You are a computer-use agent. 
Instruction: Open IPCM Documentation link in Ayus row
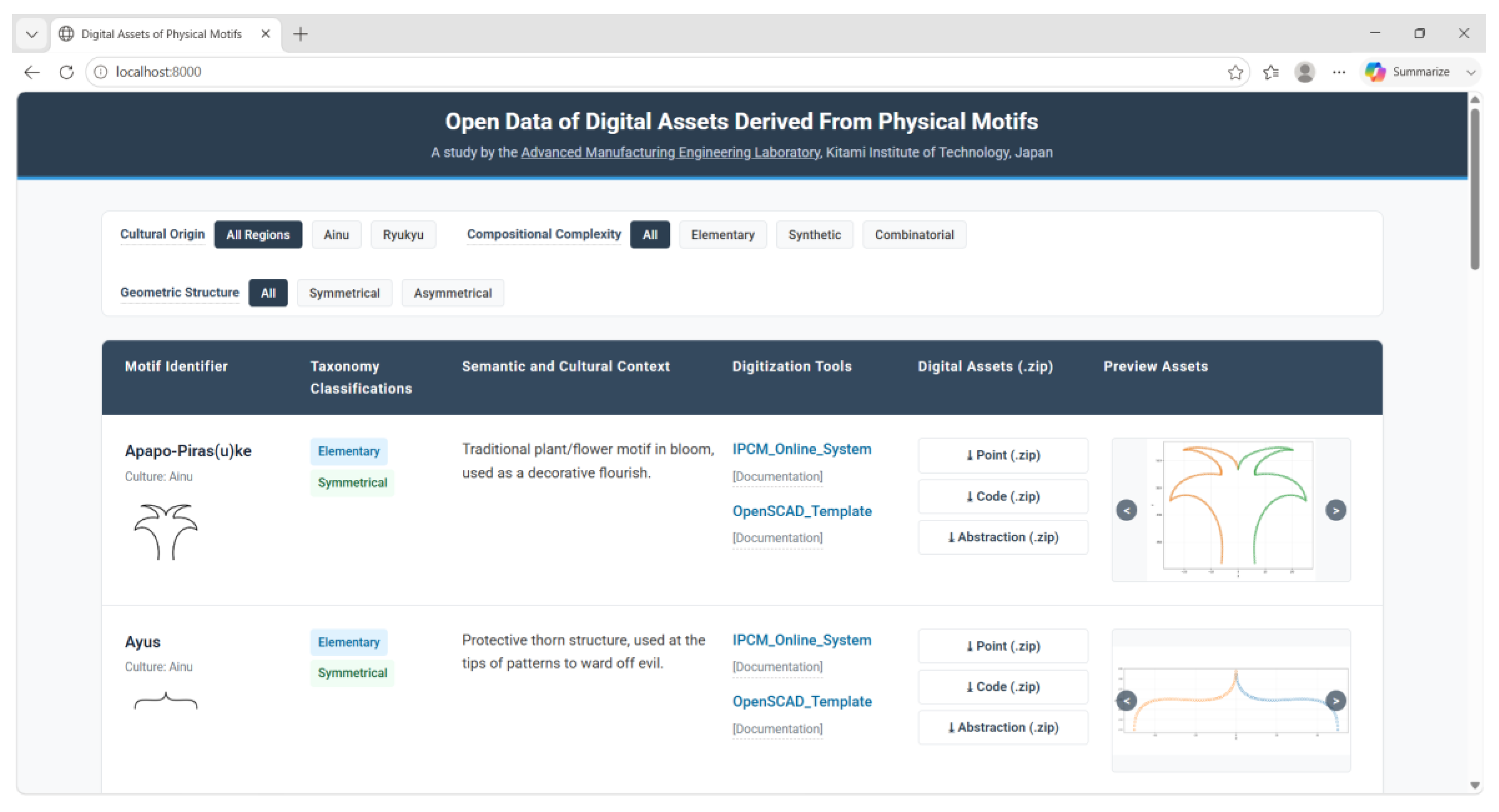[778, 667]
